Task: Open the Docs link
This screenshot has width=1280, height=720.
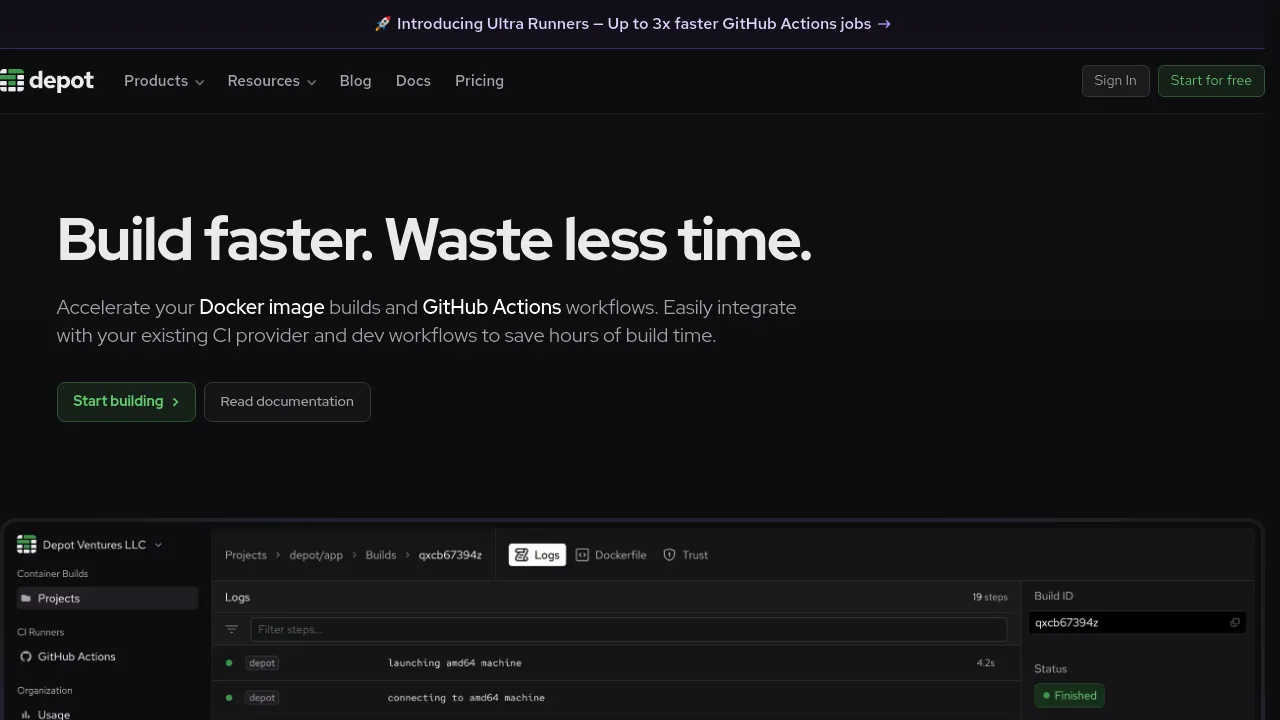Action: point(413,81)
